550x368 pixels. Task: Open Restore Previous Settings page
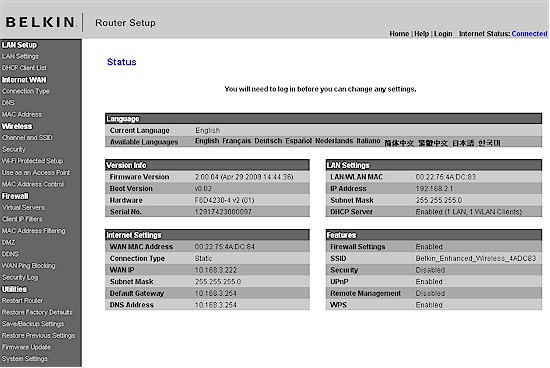coord(38,336)
